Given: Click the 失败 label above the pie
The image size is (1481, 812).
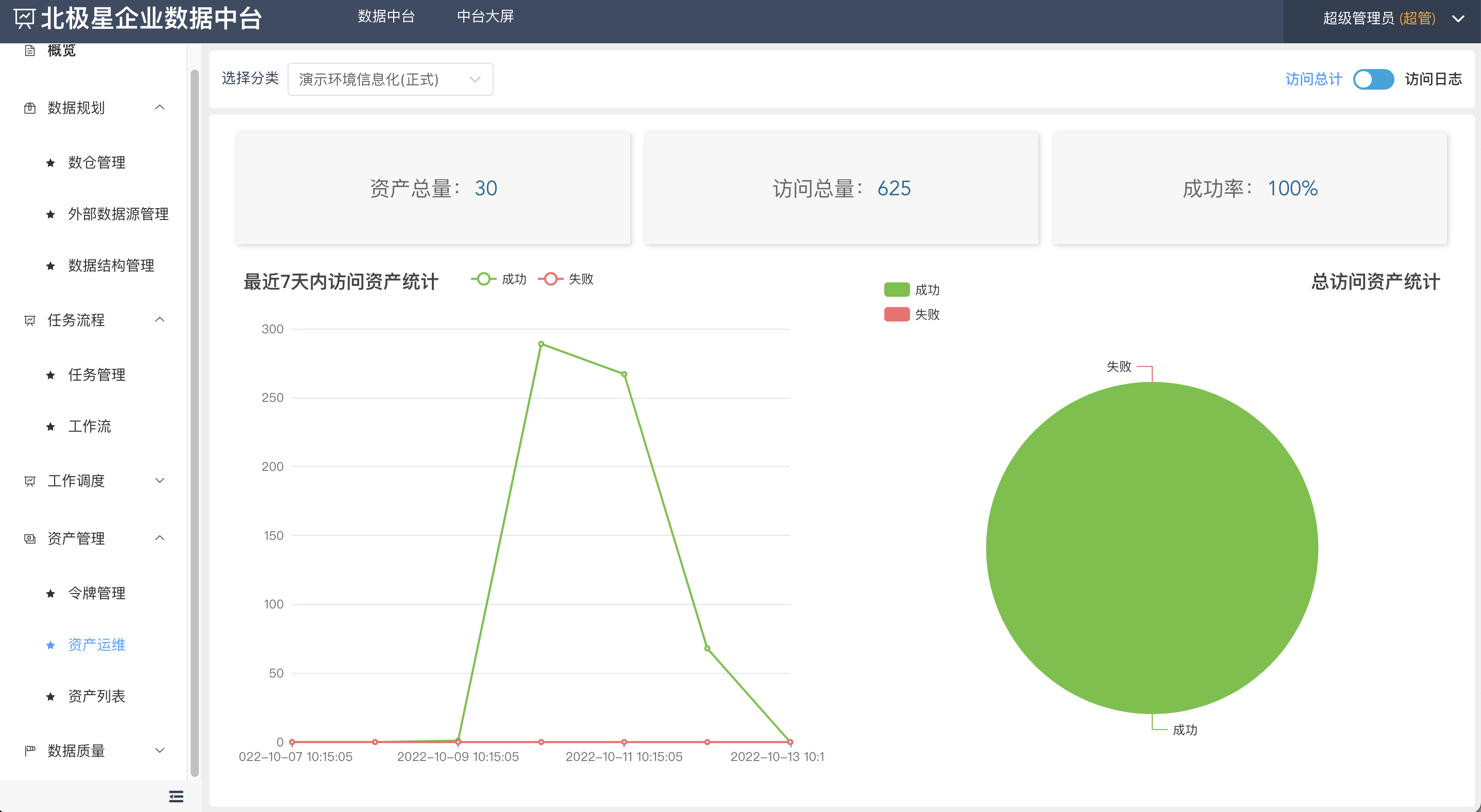Looking at the screenshot, I should pyautogui.click(x=1119, y=367).
